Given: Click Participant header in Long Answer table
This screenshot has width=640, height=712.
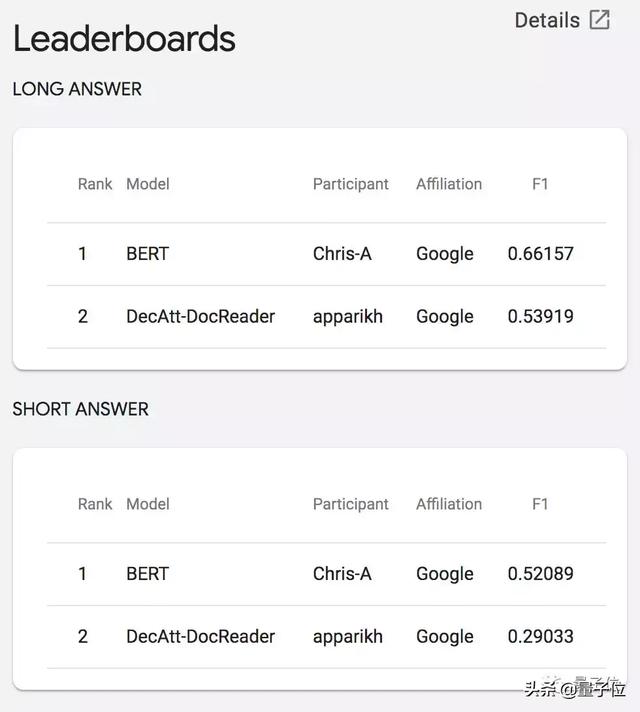Looking at the screenshot, I should click(351, 184).
